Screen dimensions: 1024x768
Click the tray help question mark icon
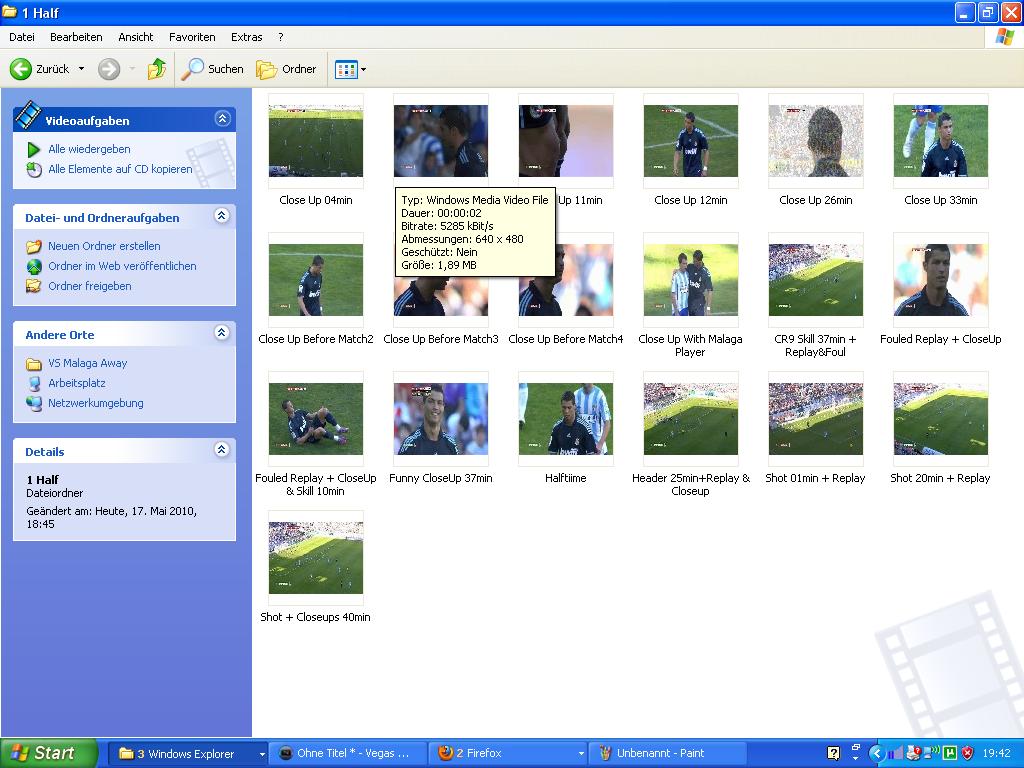[x=833, y=753]
